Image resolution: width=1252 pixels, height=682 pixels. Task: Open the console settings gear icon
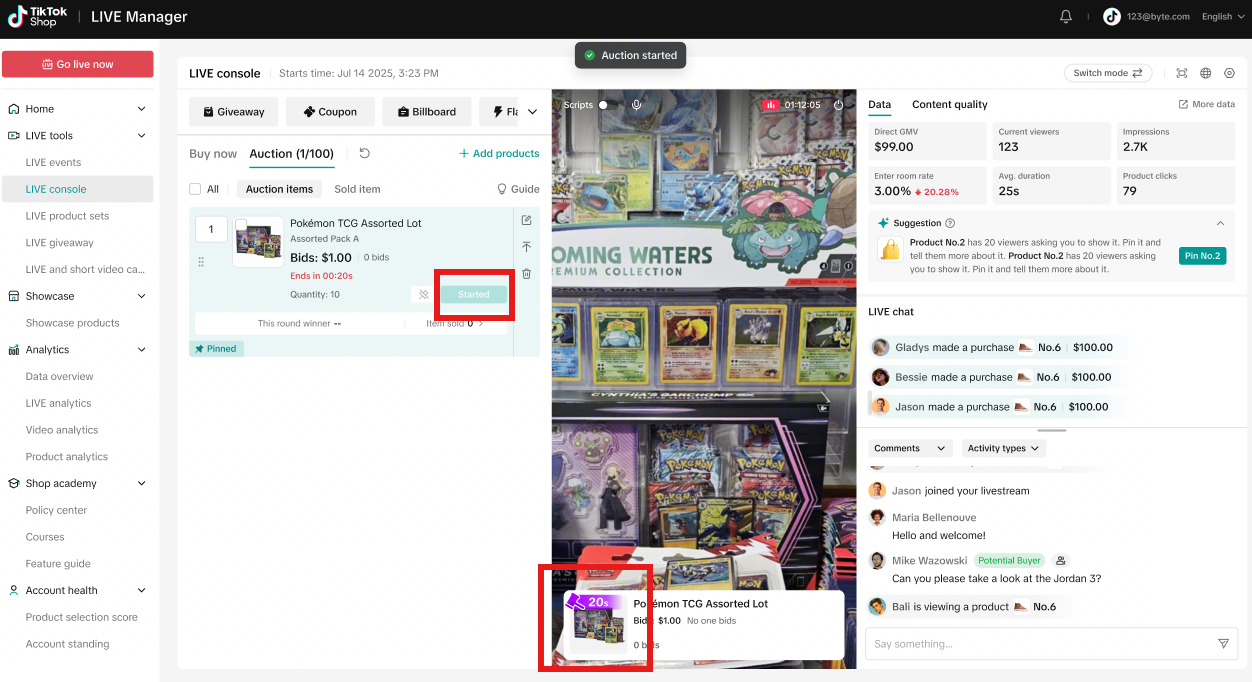(1230, 73)
